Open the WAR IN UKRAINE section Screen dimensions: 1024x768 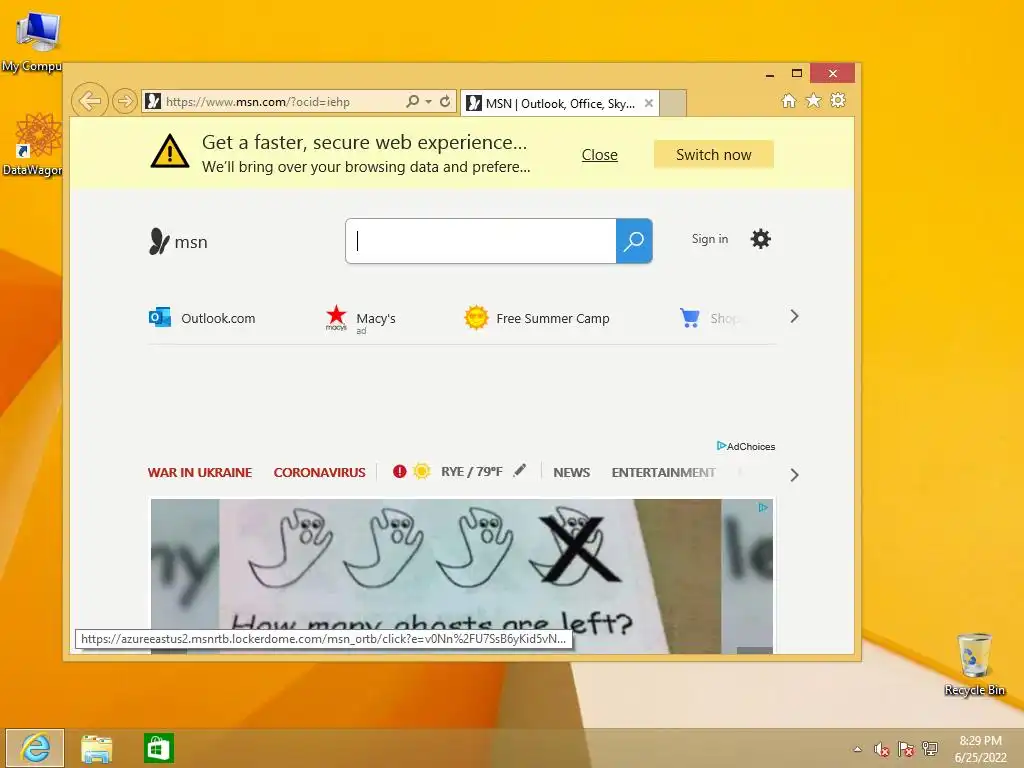[200, 472]
